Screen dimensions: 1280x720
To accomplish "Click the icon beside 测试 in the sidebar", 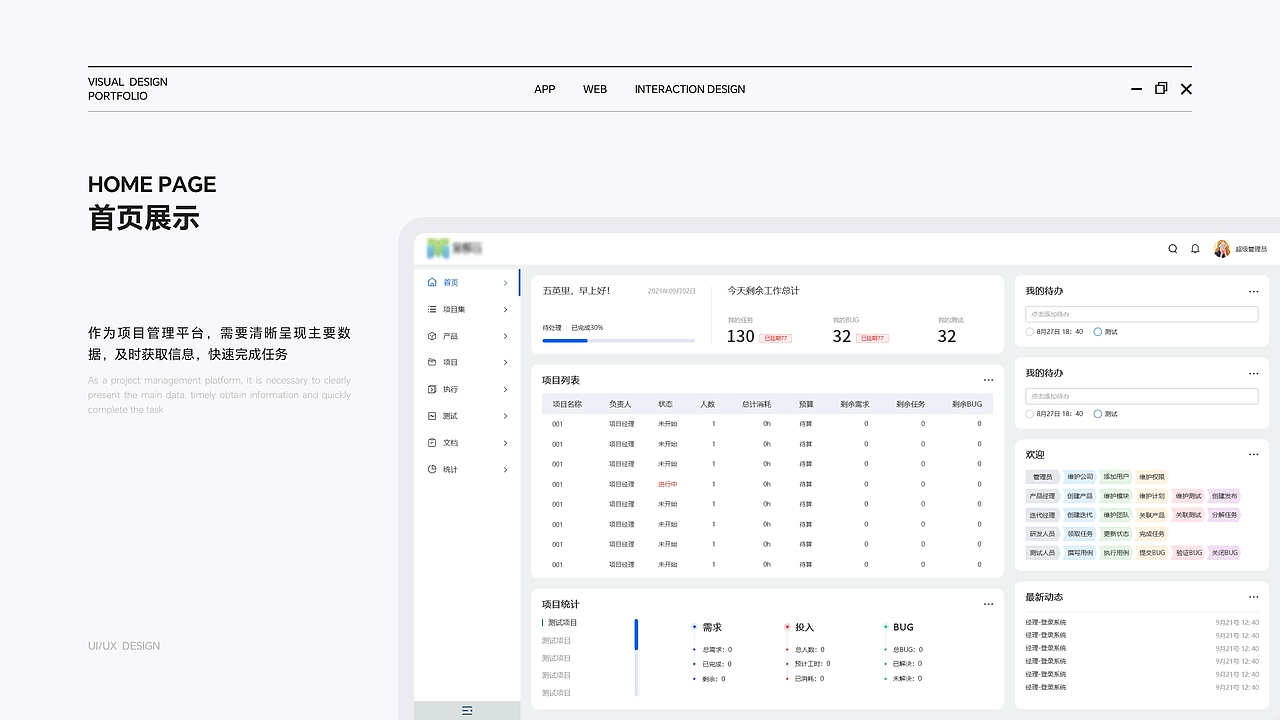I will [x=432, y=416].
